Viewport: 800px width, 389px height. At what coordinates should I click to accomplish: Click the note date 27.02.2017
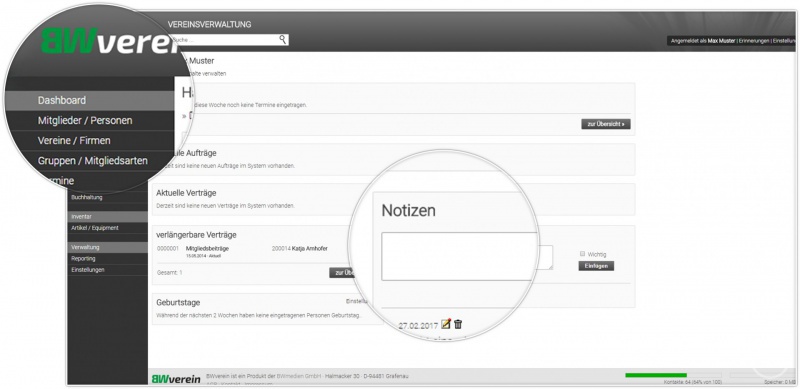tap(418, 325)
